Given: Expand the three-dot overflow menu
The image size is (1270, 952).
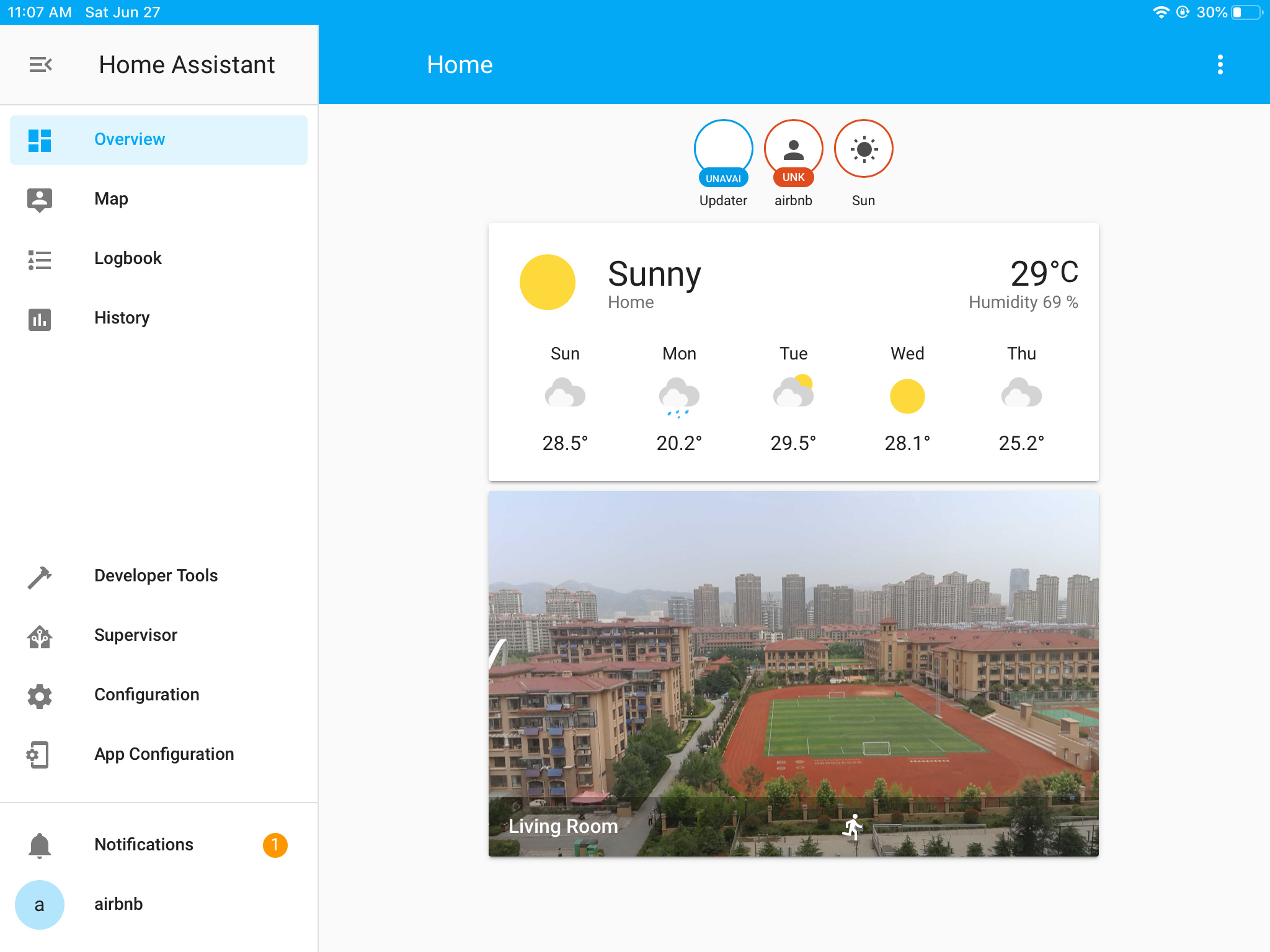Looking at the screenshot, I should pos(1223,64).
